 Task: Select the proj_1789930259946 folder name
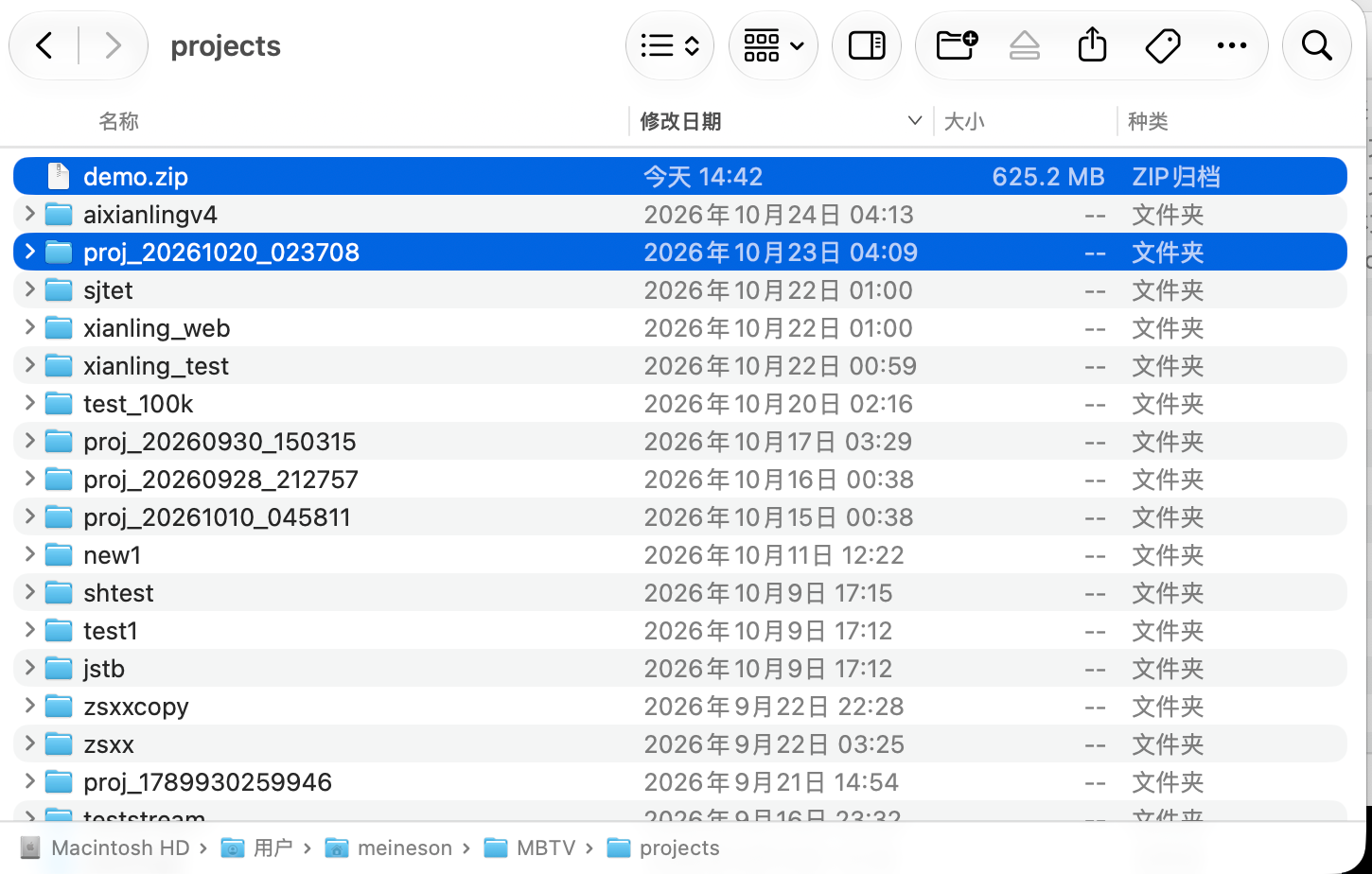pos(207,782)
